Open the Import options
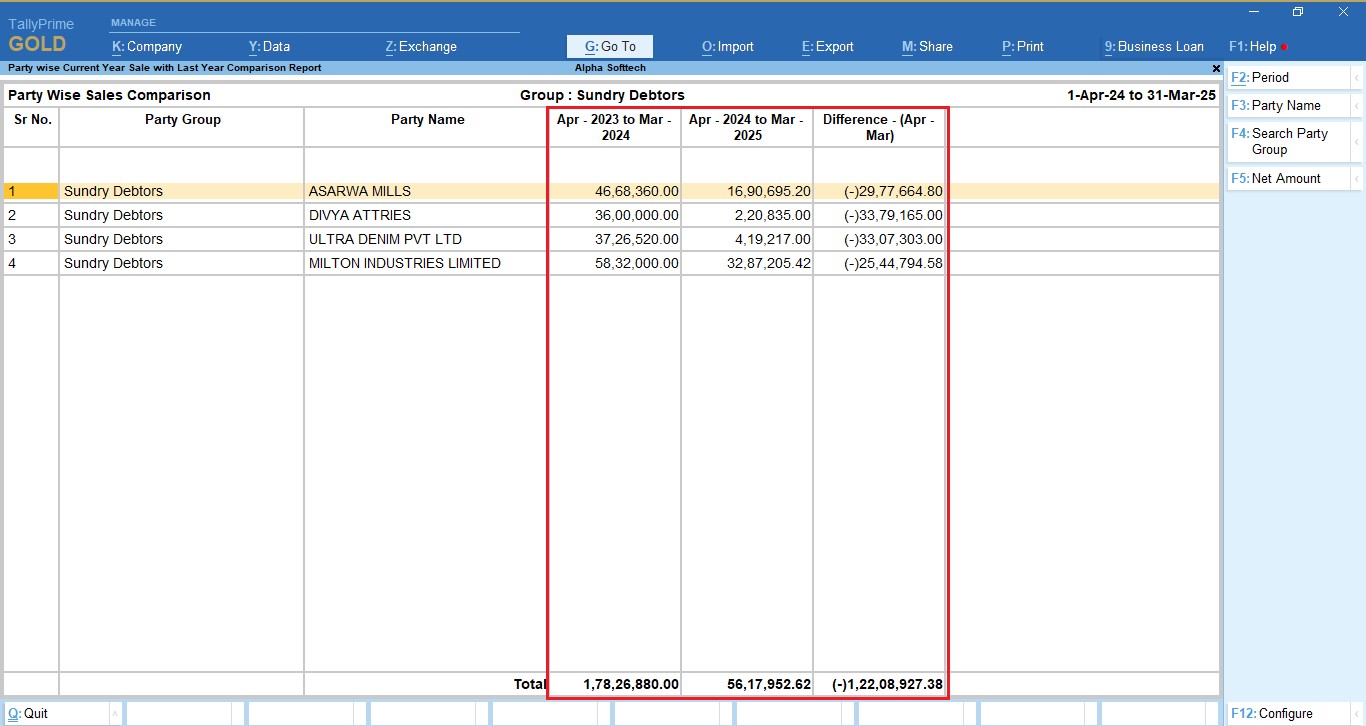 coord(727,46)
